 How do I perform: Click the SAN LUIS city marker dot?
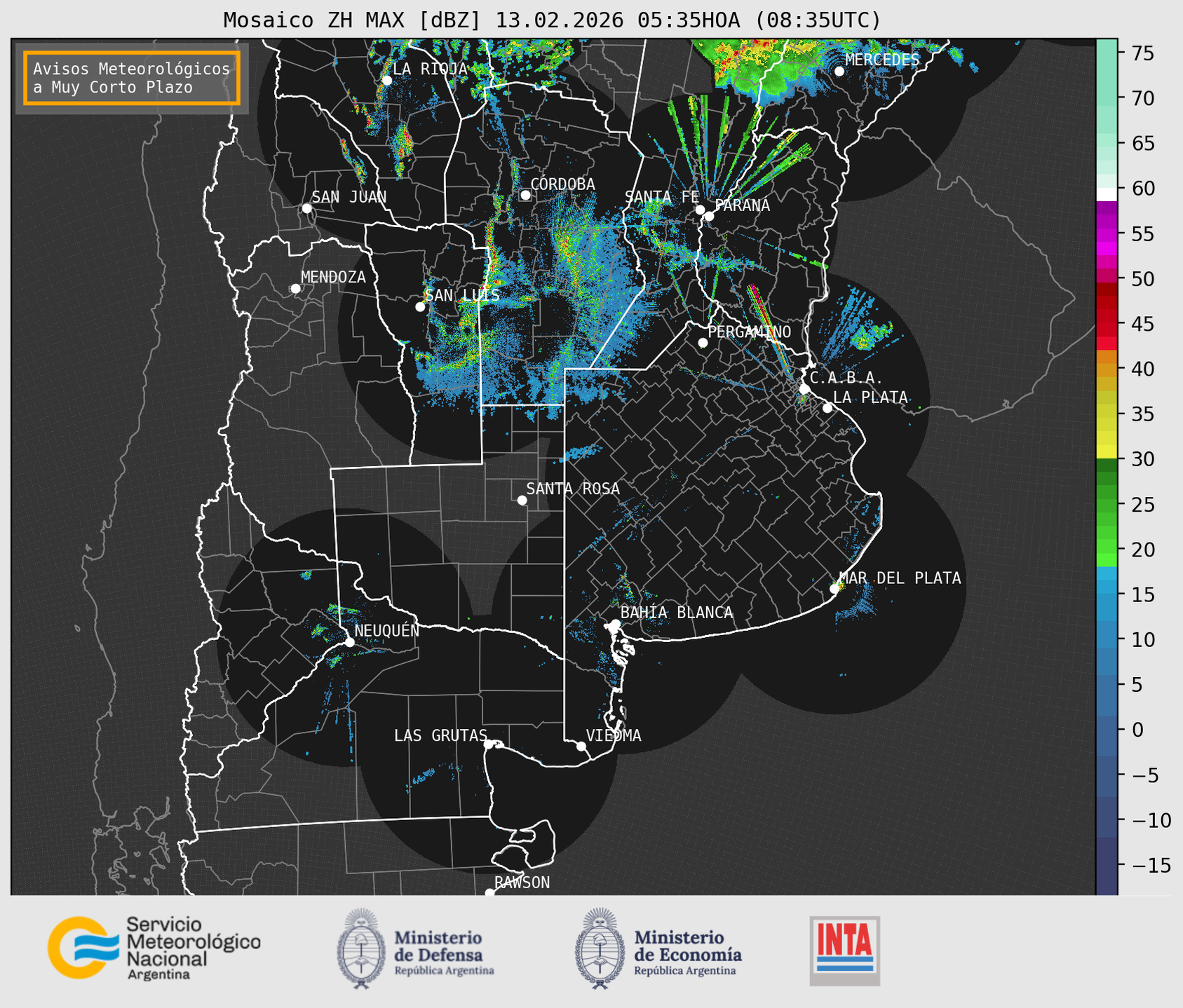(x=420, y=306)
